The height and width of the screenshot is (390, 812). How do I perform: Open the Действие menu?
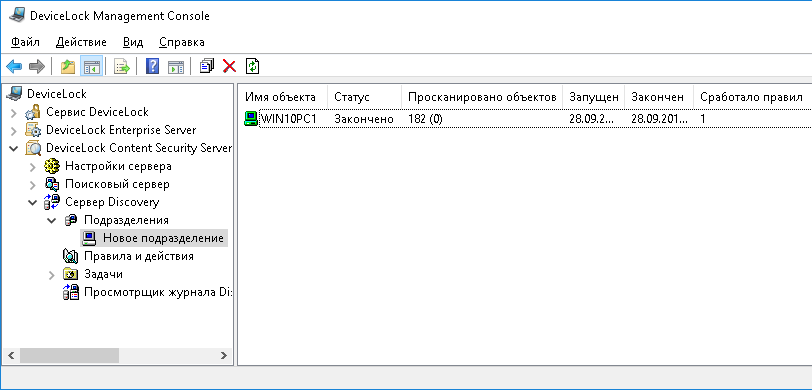coord(81,42)
